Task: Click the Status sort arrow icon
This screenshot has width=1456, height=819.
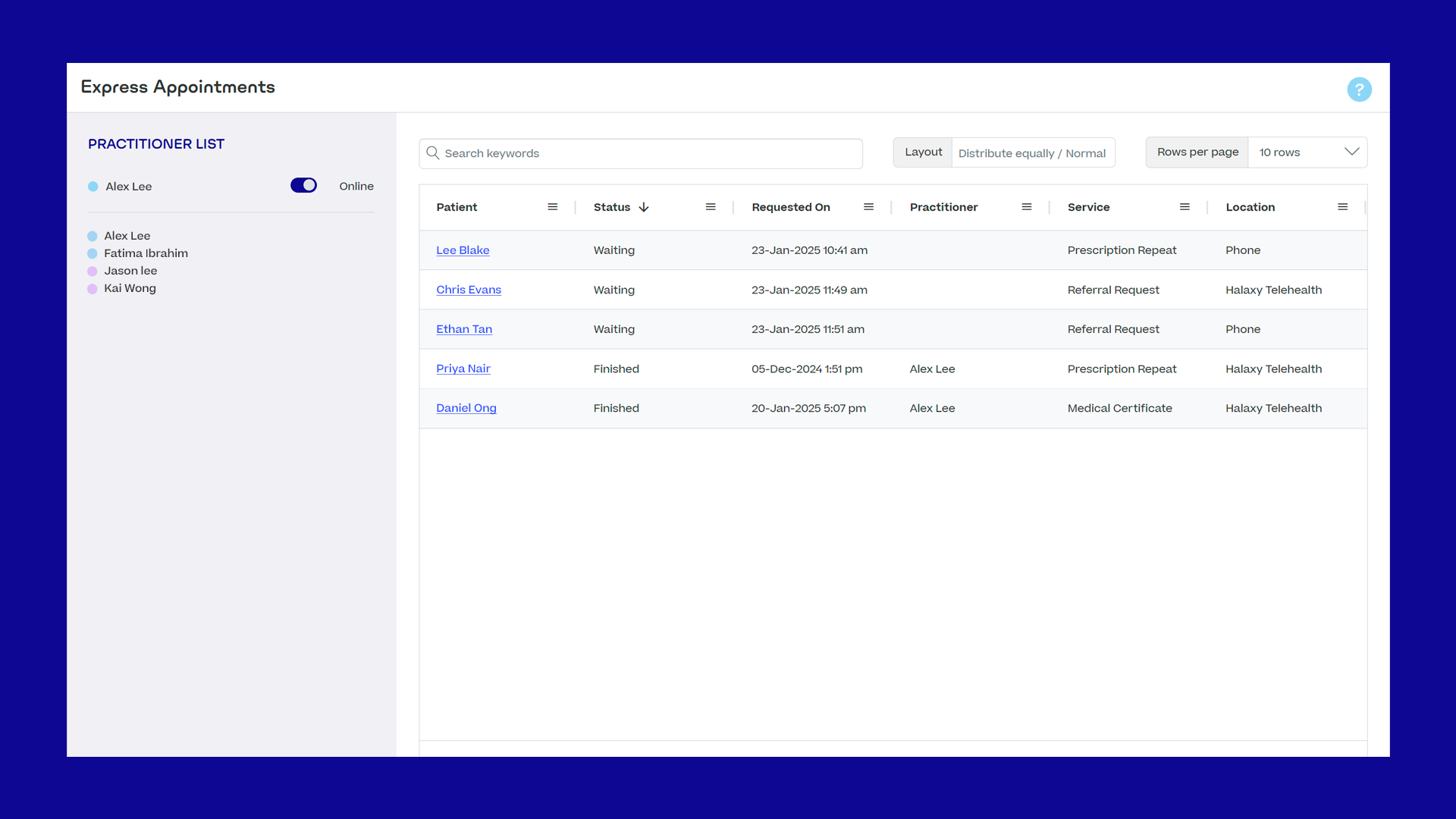Action: coord(644,207)
